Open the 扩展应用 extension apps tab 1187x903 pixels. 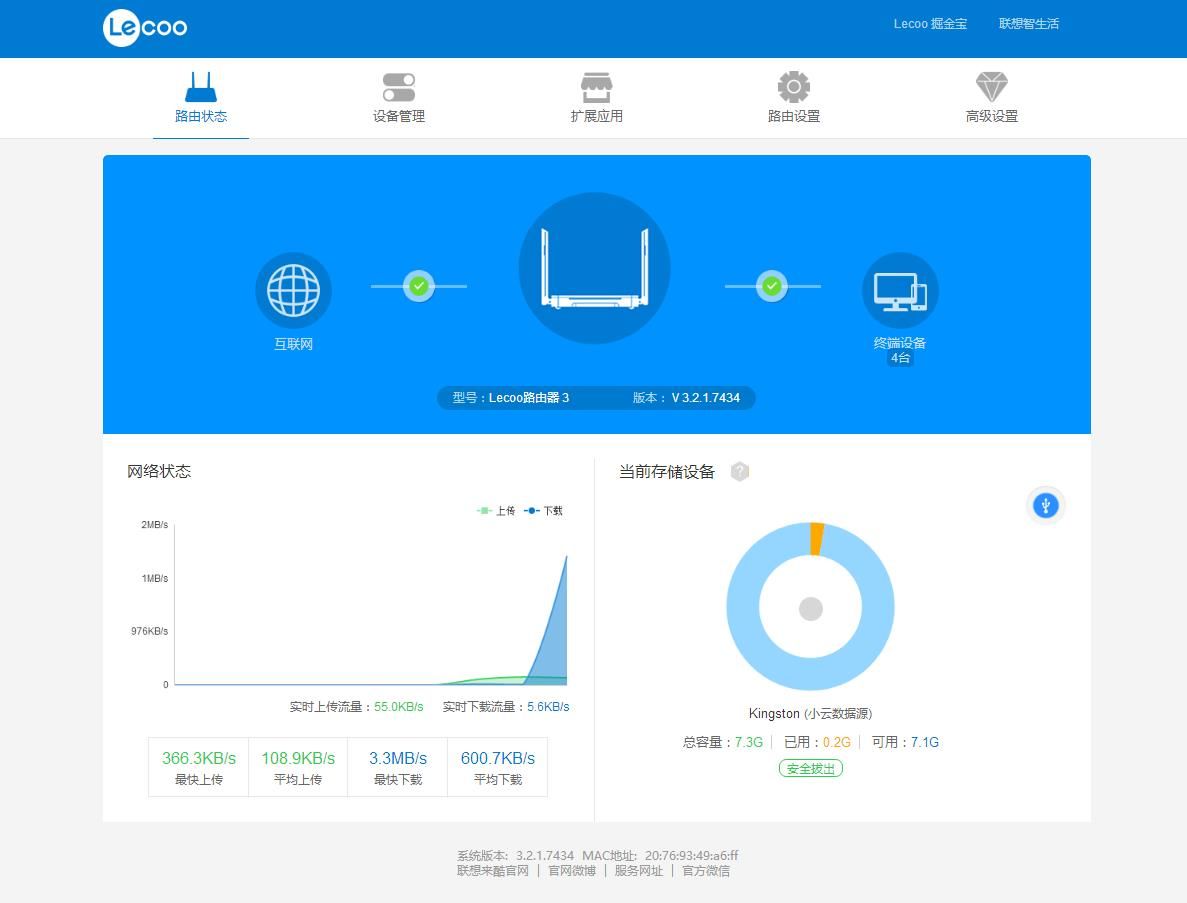pyautogui.click(x=597, y=98)
